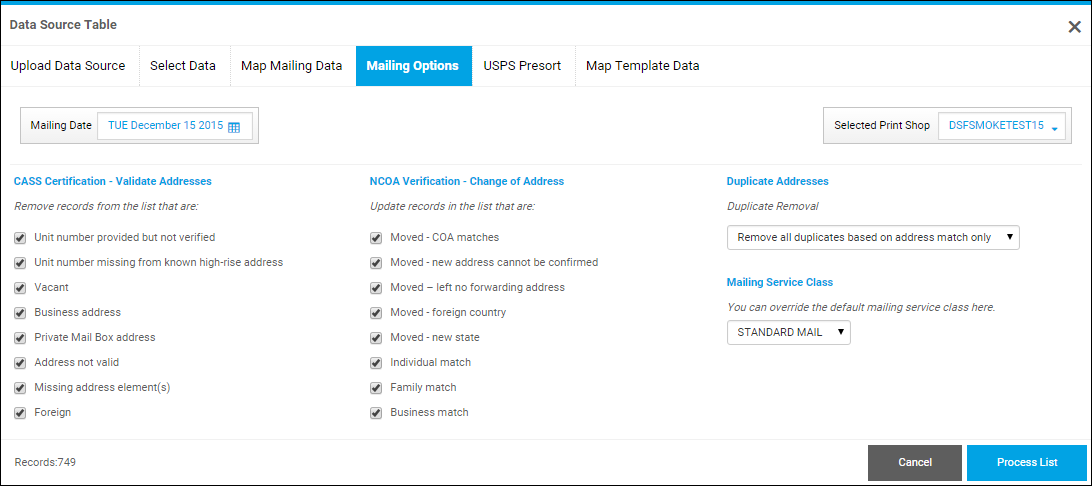Switch to Map Template Data tab

642,66
